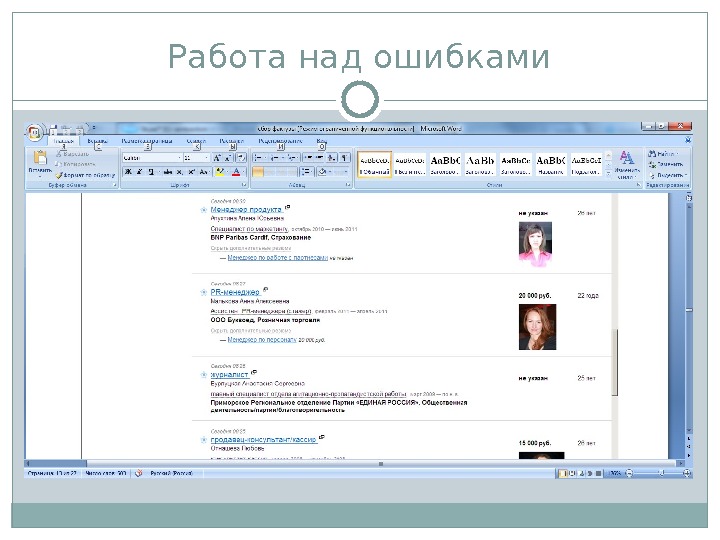Click the Clear Formatting button

point(242,158)
